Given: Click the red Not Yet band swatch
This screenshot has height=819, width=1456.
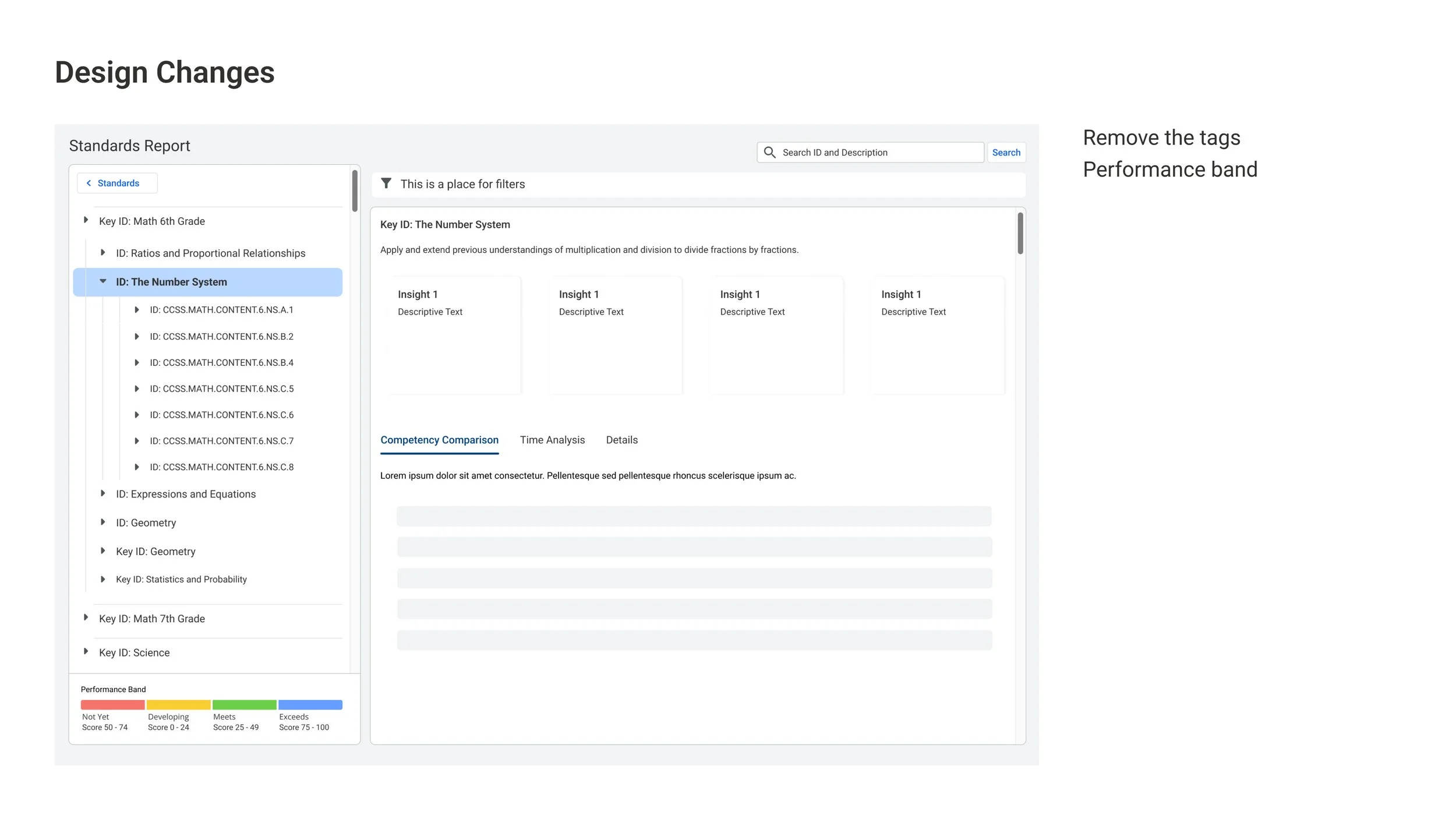Looking at the screenshot, I should click(x=112, y=705).
